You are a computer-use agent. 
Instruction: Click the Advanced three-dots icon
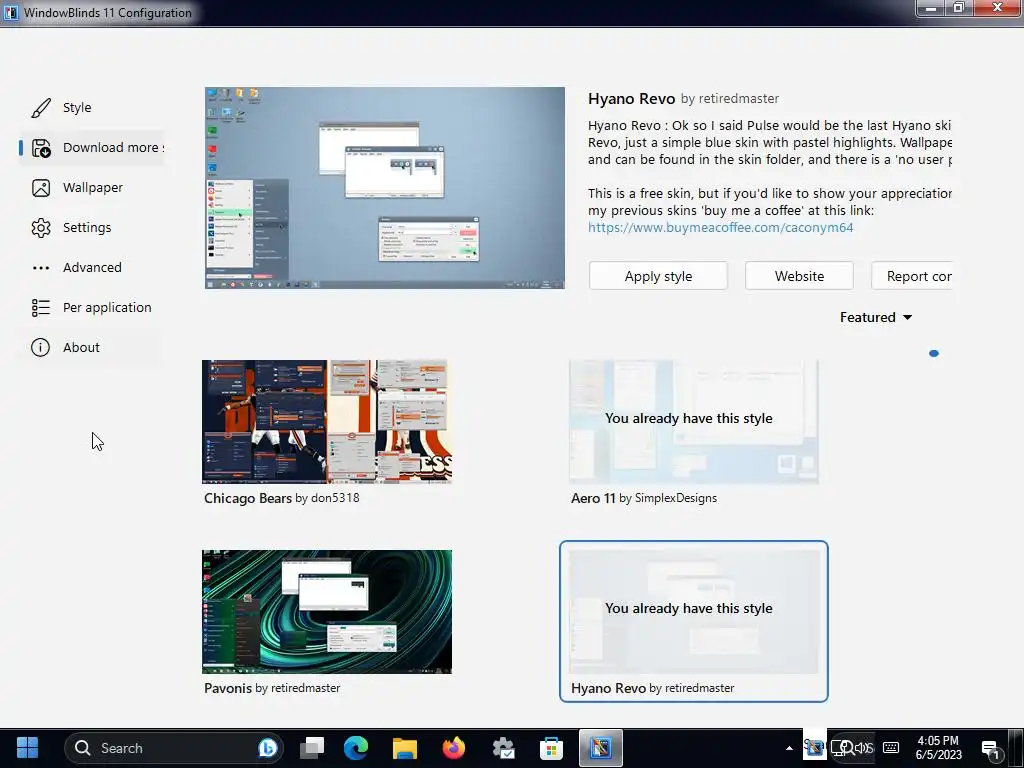click(x=40, y=268)
